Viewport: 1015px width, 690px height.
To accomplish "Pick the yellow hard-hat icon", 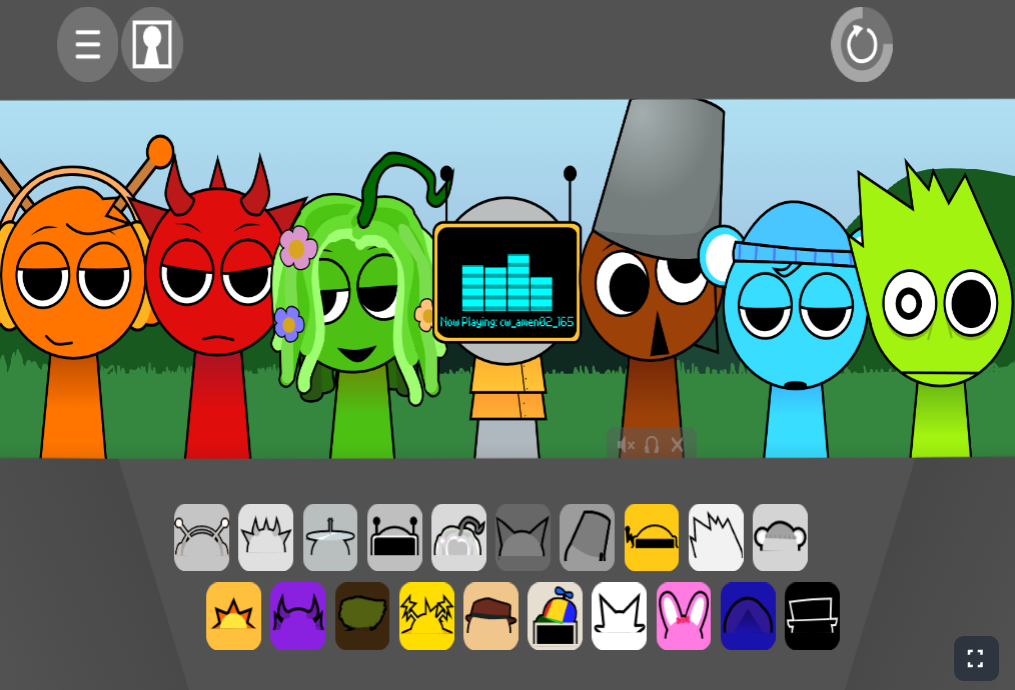I will pyautogui.click(x=652, y=537).
